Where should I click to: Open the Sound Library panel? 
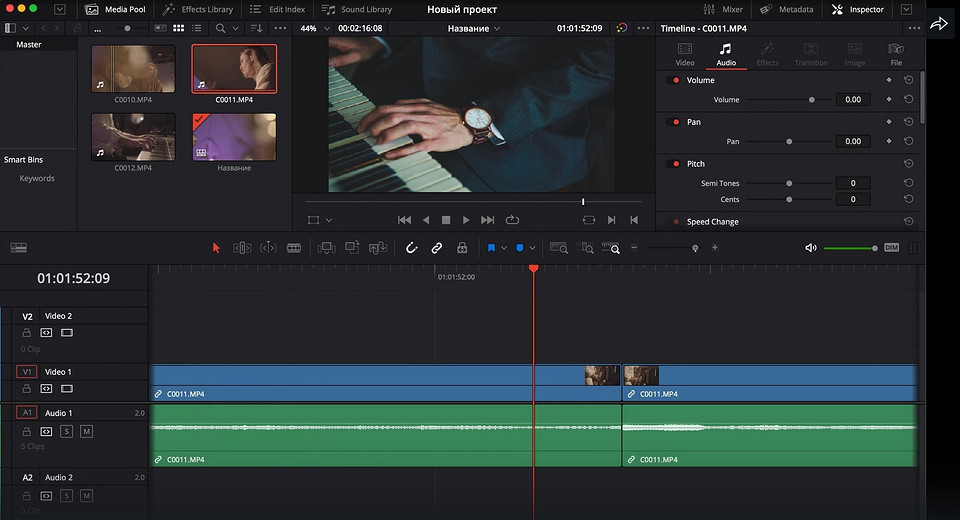click(356, 9)
